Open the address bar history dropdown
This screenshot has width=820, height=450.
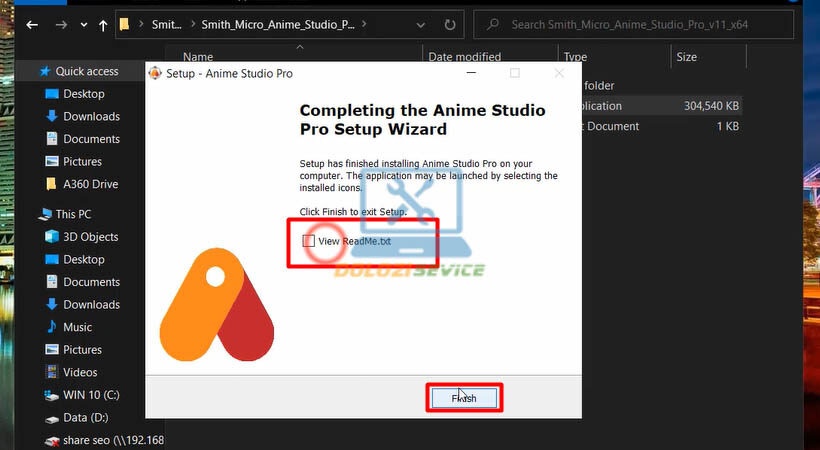point(420,25)
